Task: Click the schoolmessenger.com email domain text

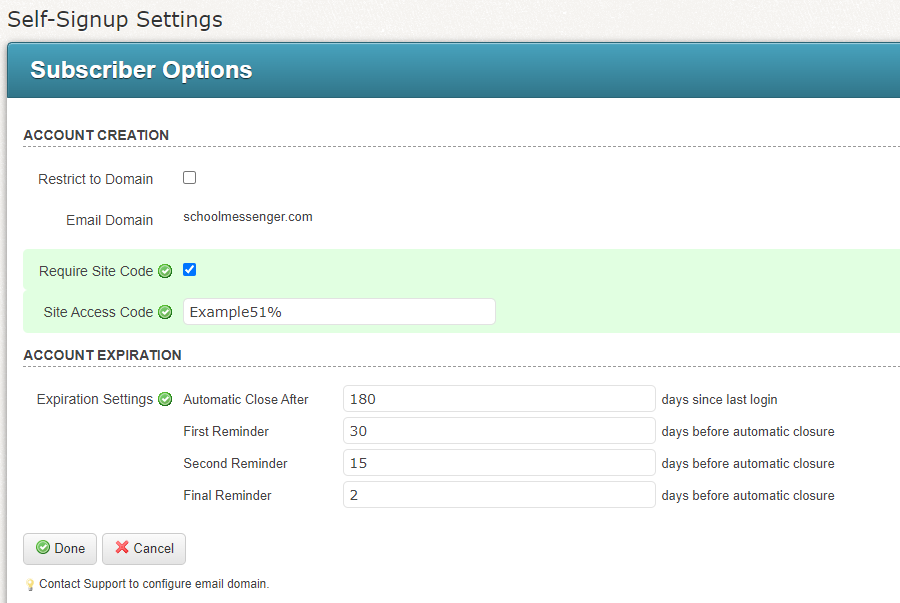Action: coord(248,217)
